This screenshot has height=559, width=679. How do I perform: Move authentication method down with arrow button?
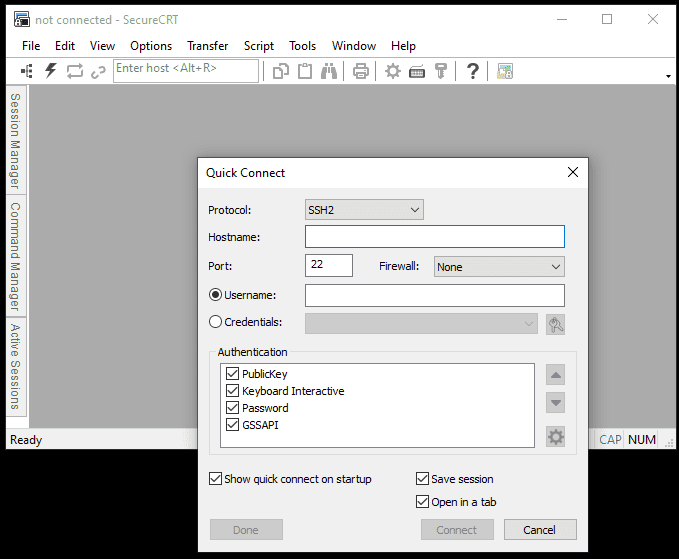click(x=556, y=403)
